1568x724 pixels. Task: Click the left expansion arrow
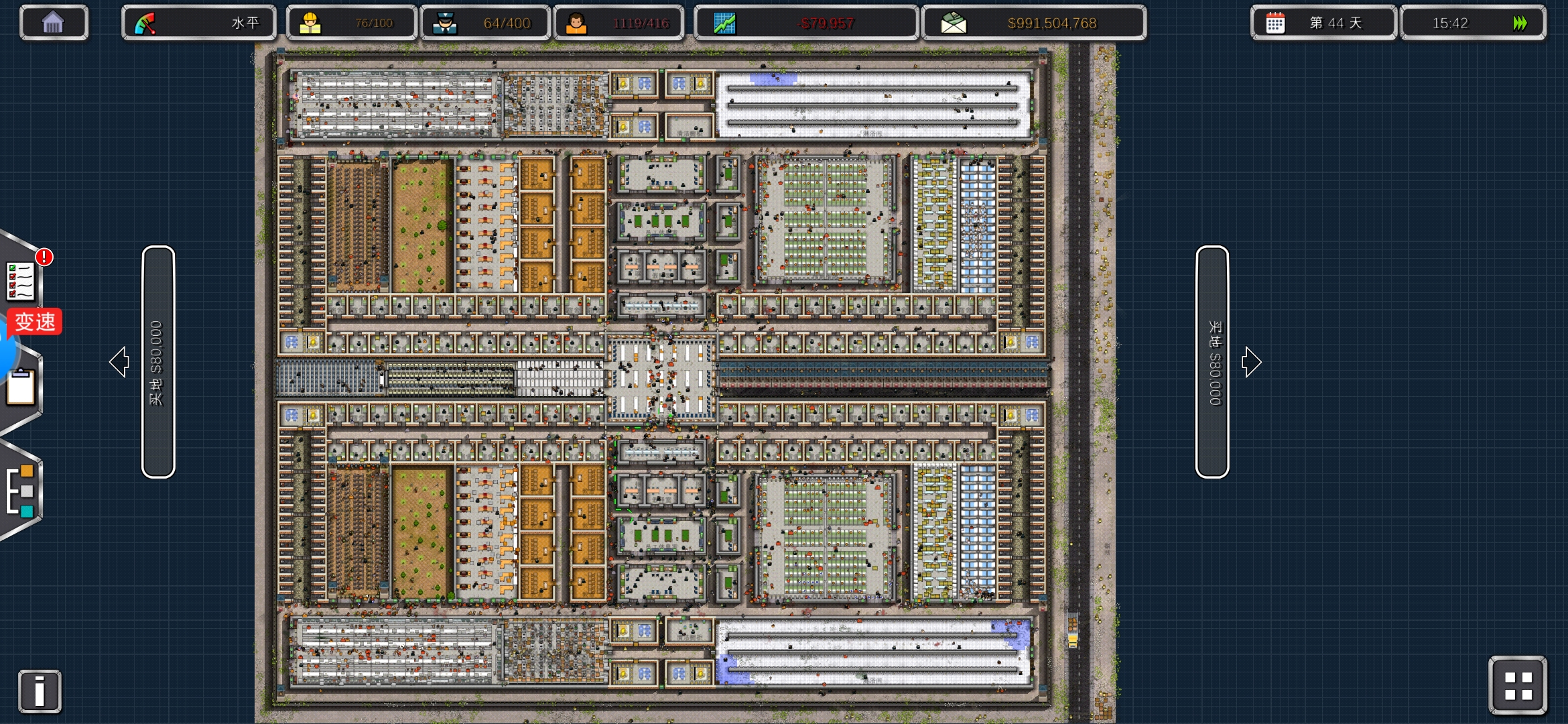[x=119, y=362]
